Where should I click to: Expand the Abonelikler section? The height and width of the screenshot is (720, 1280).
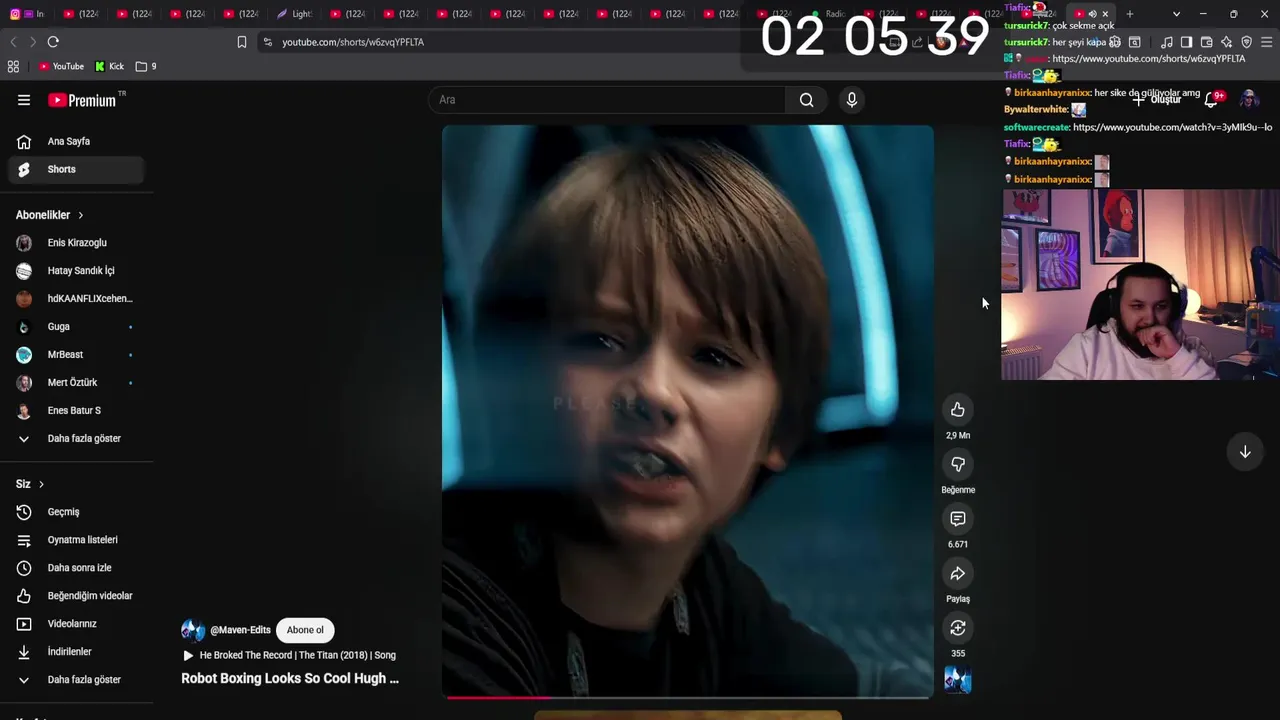50,215
